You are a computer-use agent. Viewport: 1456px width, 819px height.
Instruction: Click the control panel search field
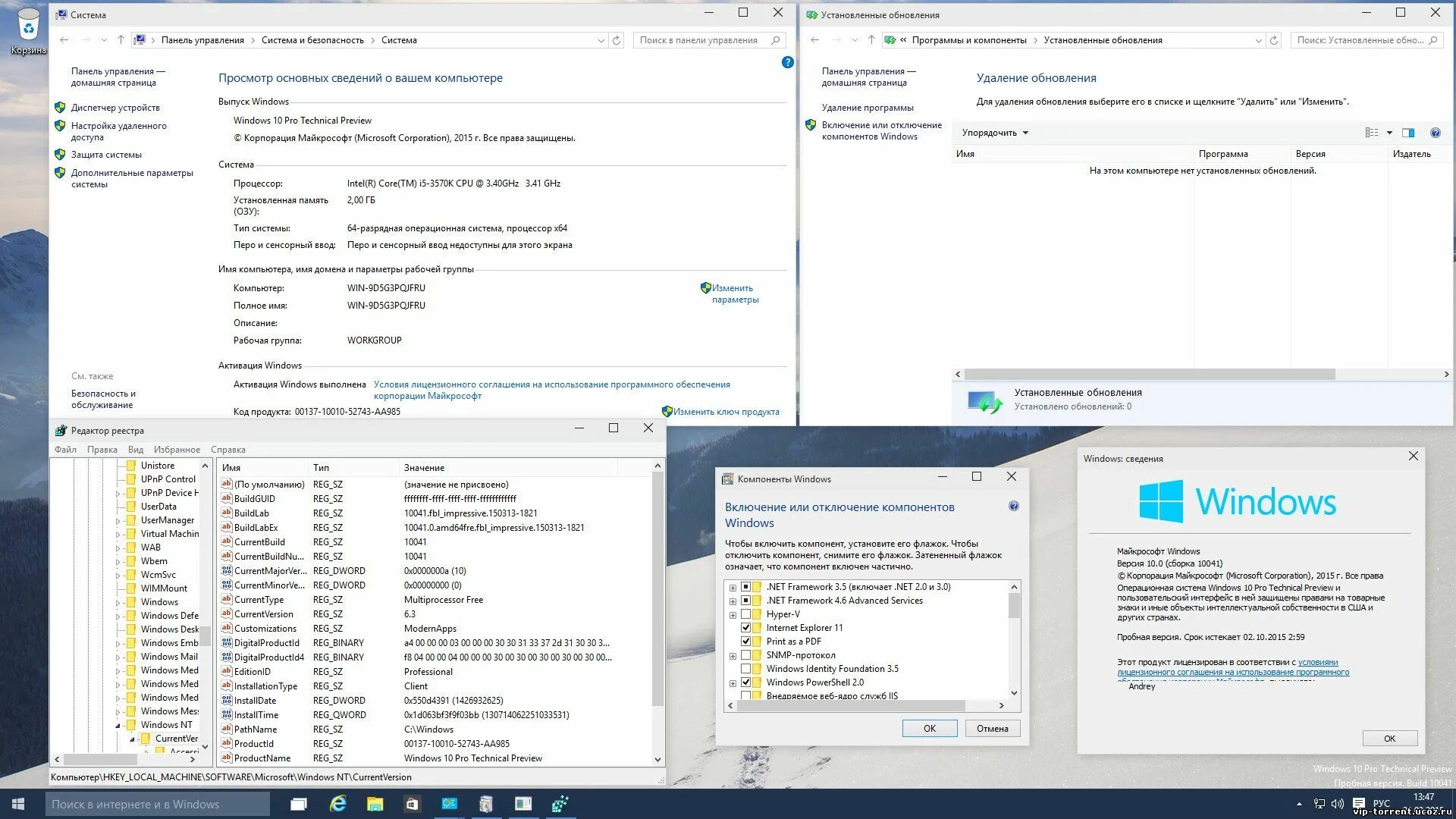(x=709, y=40)
